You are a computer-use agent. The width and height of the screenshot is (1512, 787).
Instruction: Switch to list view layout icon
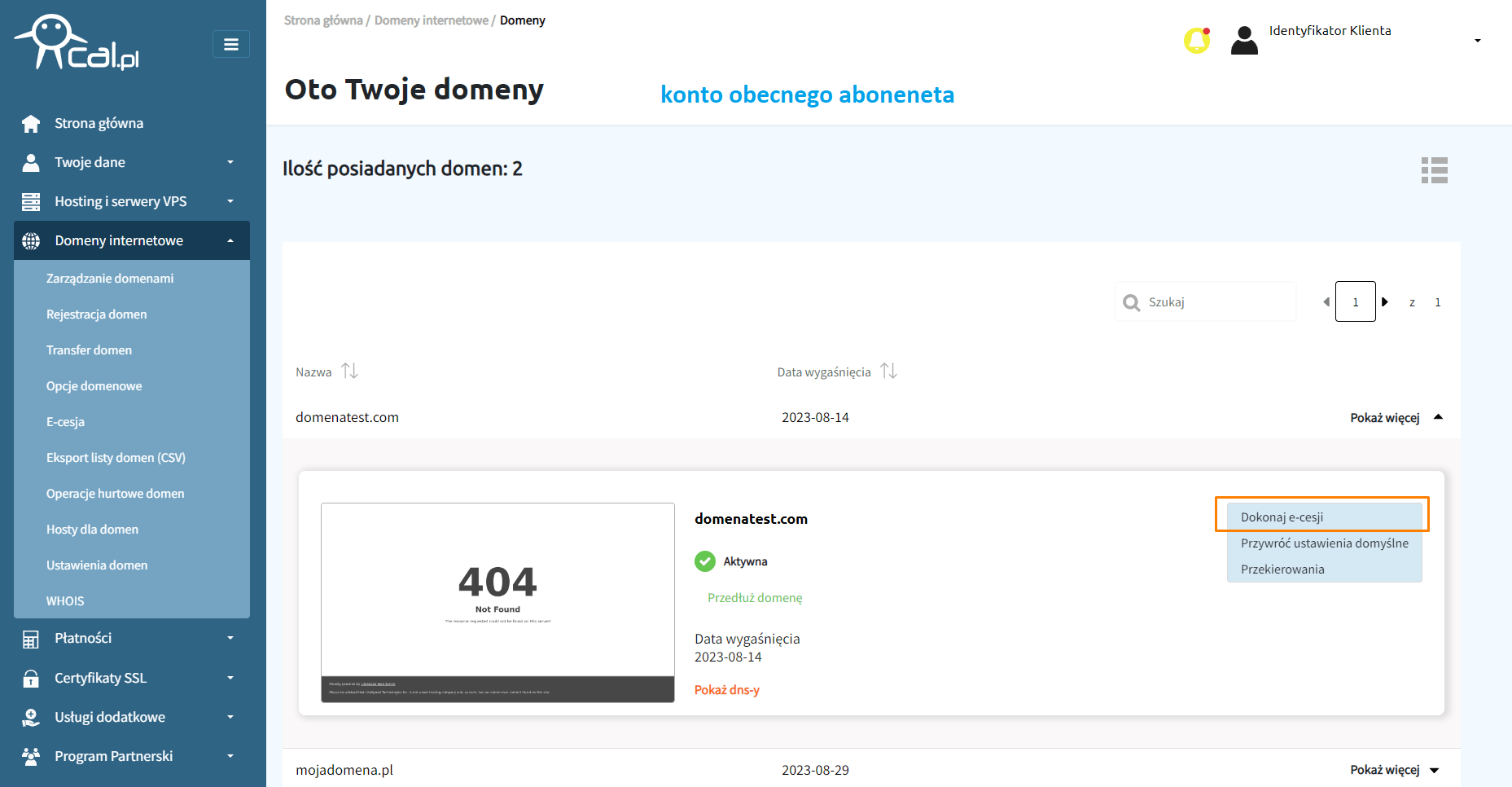pos(1434,170)
